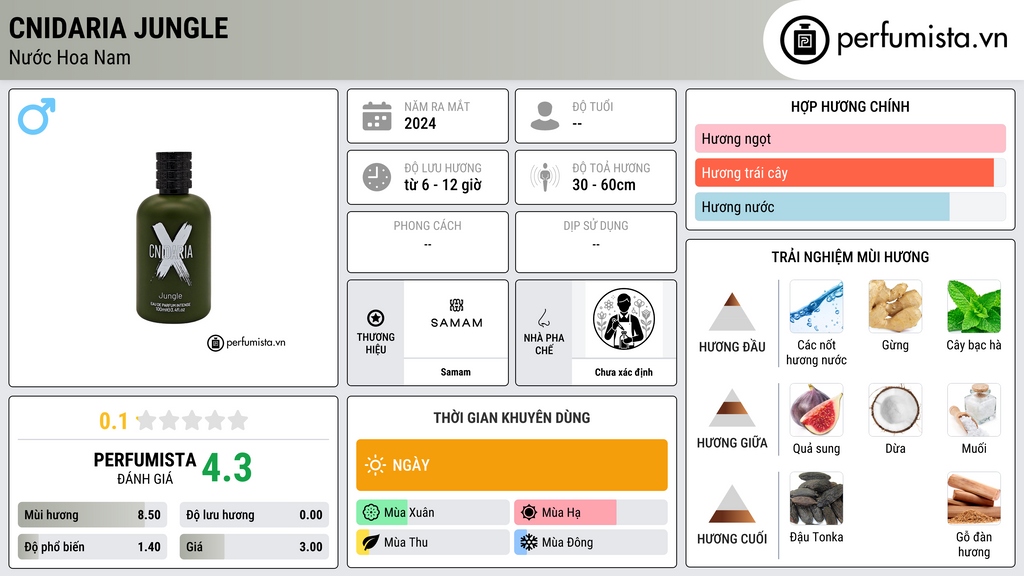Click the Dịp sử dụng card
This screenshot has height=576, width=1024.
point(596,242)
